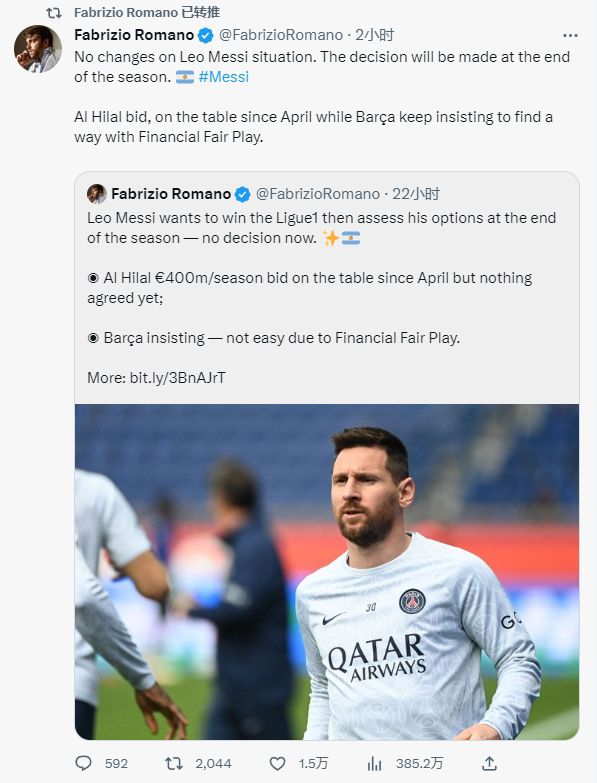Open Fabrizio Romano's large profile avatar
The image size is (597, 783).
38,49
